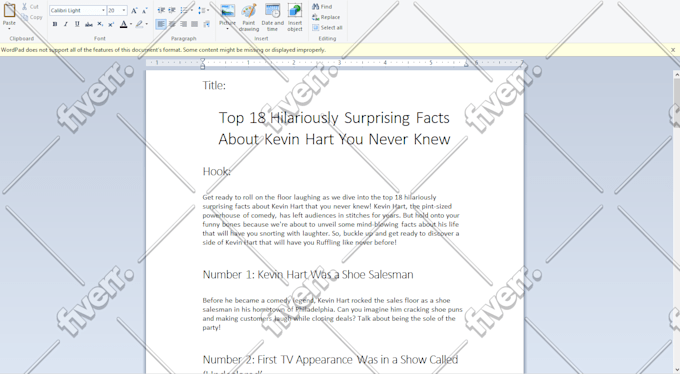Click Find in the Editing group
The height and width of the screenshot is (374, 680).
tap(322, 7)
